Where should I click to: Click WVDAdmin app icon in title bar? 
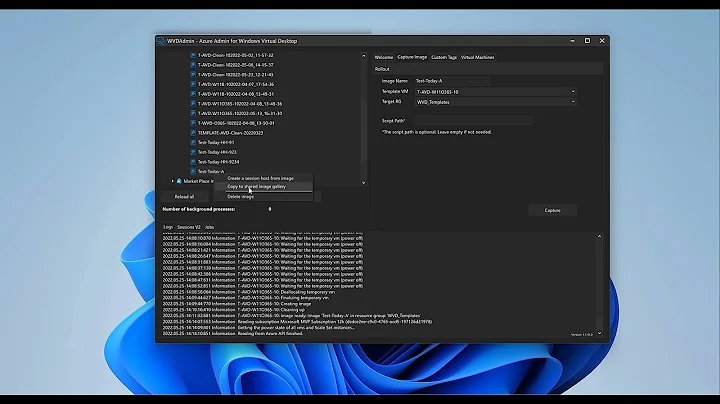[161, 41]
